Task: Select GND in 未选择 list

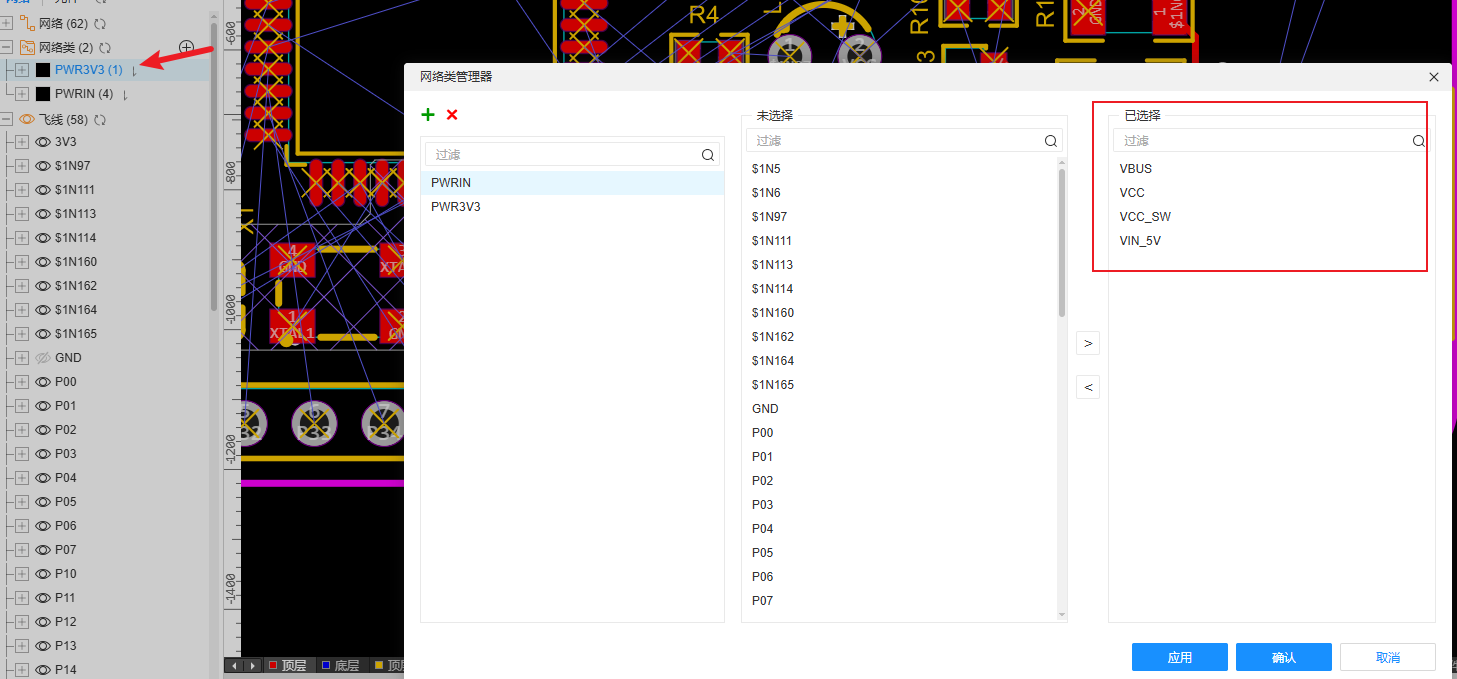Action: coord(765,409)
